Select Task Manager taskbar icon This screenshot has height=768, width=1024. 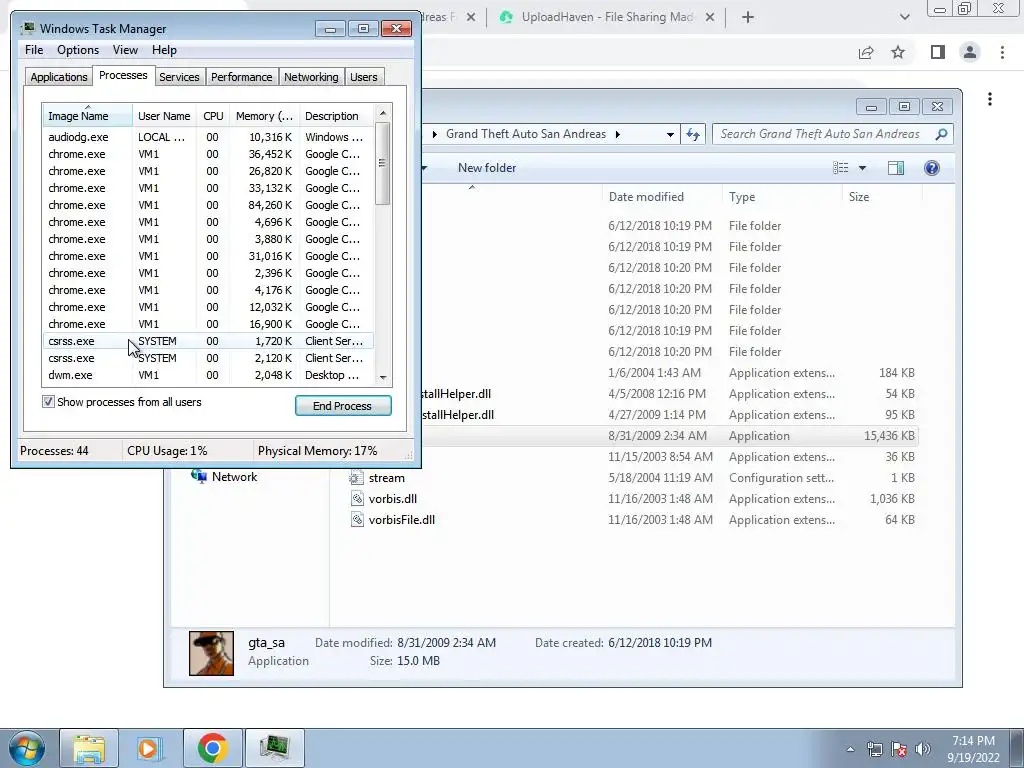click(274, 748)
